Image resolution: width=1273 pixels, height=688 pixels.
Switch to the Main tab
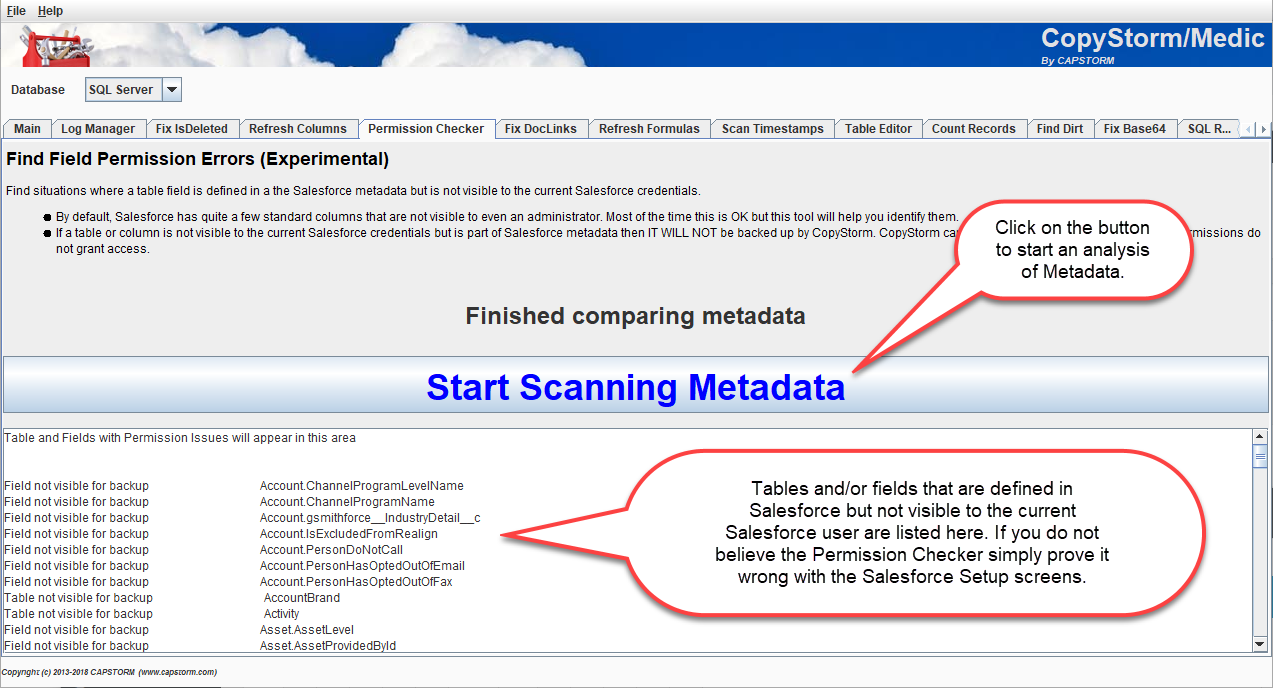28,129
